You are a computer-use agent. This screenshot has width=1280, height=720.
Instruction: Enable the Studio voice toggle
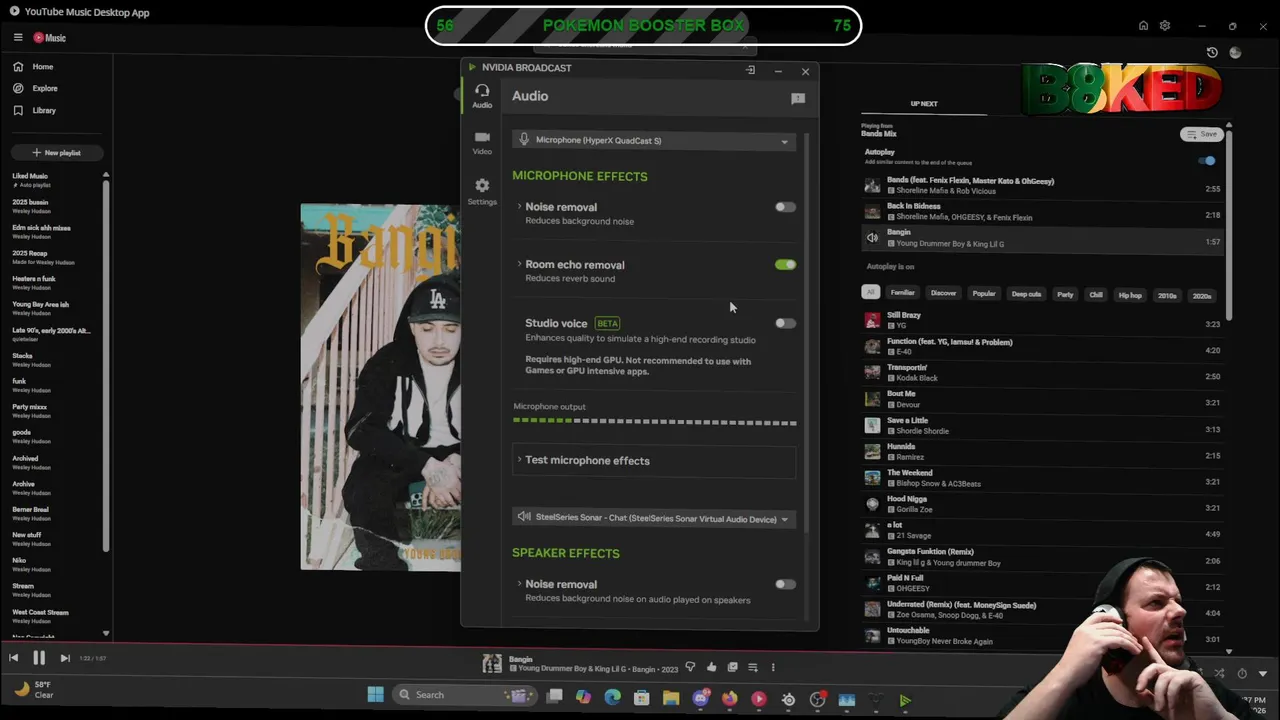[x=785, y=323]
